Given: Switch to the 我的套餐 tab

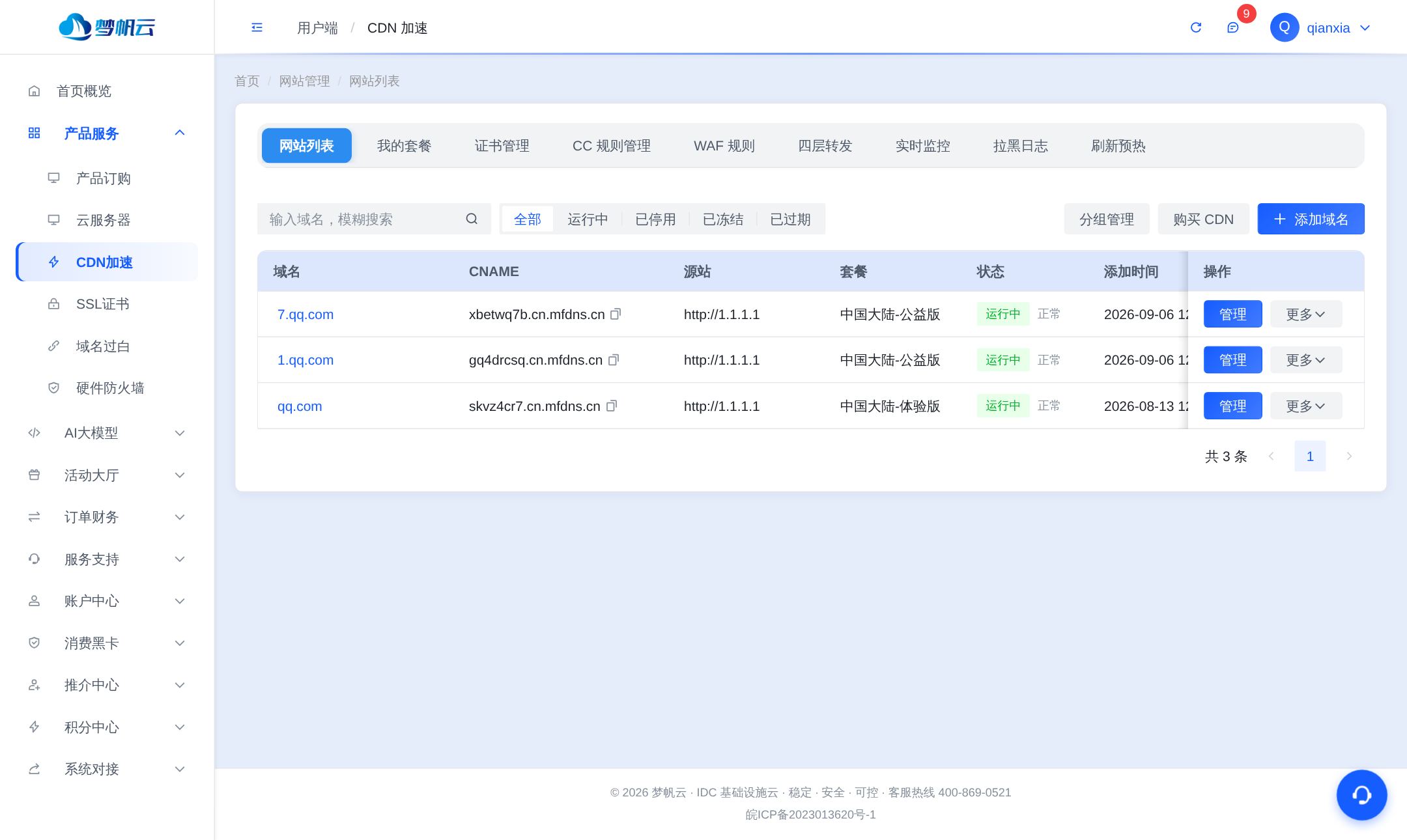Looking at the screenshot, I should [x=404, y=146].
